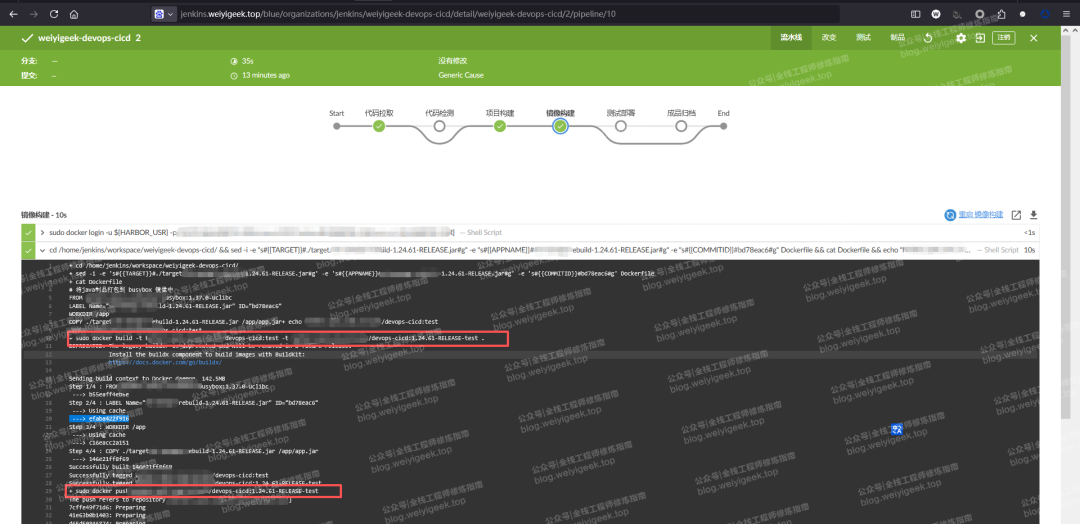The height and width of the screenshot is (524, 1080).
Task: Click the 35s duration value
Action: click(248, 61)
